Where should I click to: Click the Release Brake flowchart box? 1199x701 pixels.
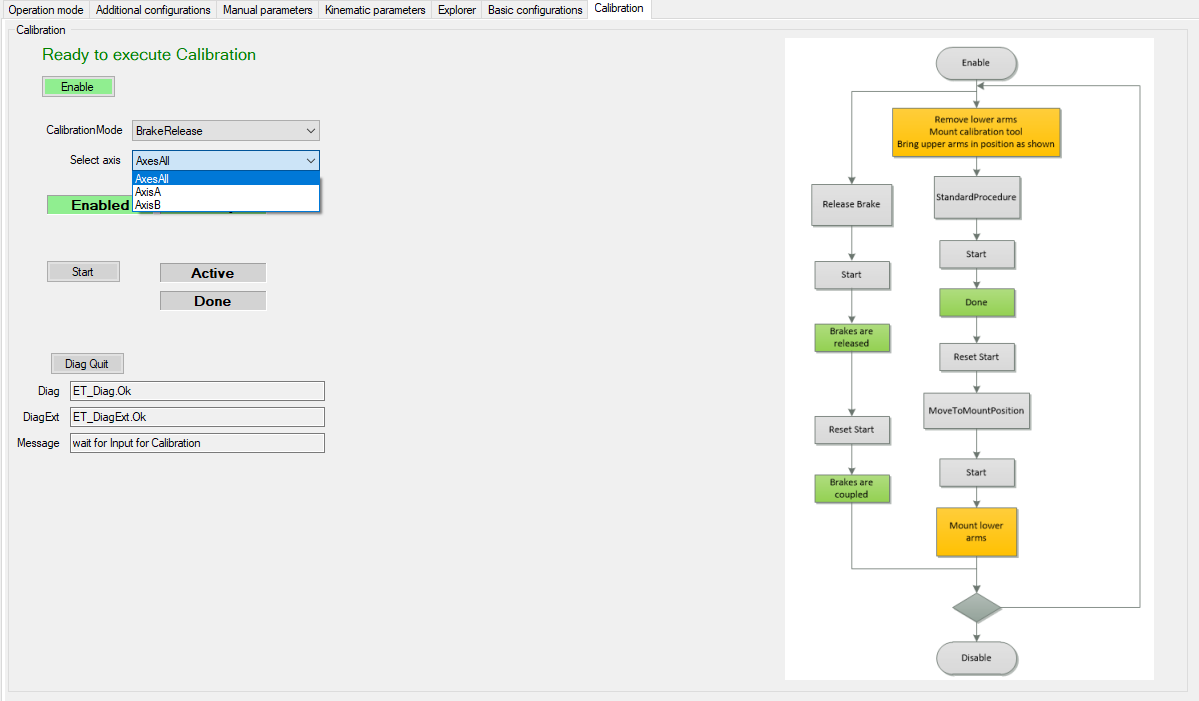click(x=851, y=204)
